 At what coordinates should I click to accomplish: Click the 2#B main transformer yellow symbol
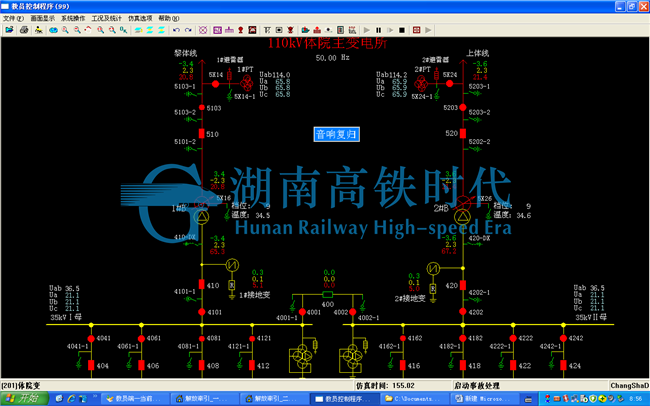(x=462, y=216)
